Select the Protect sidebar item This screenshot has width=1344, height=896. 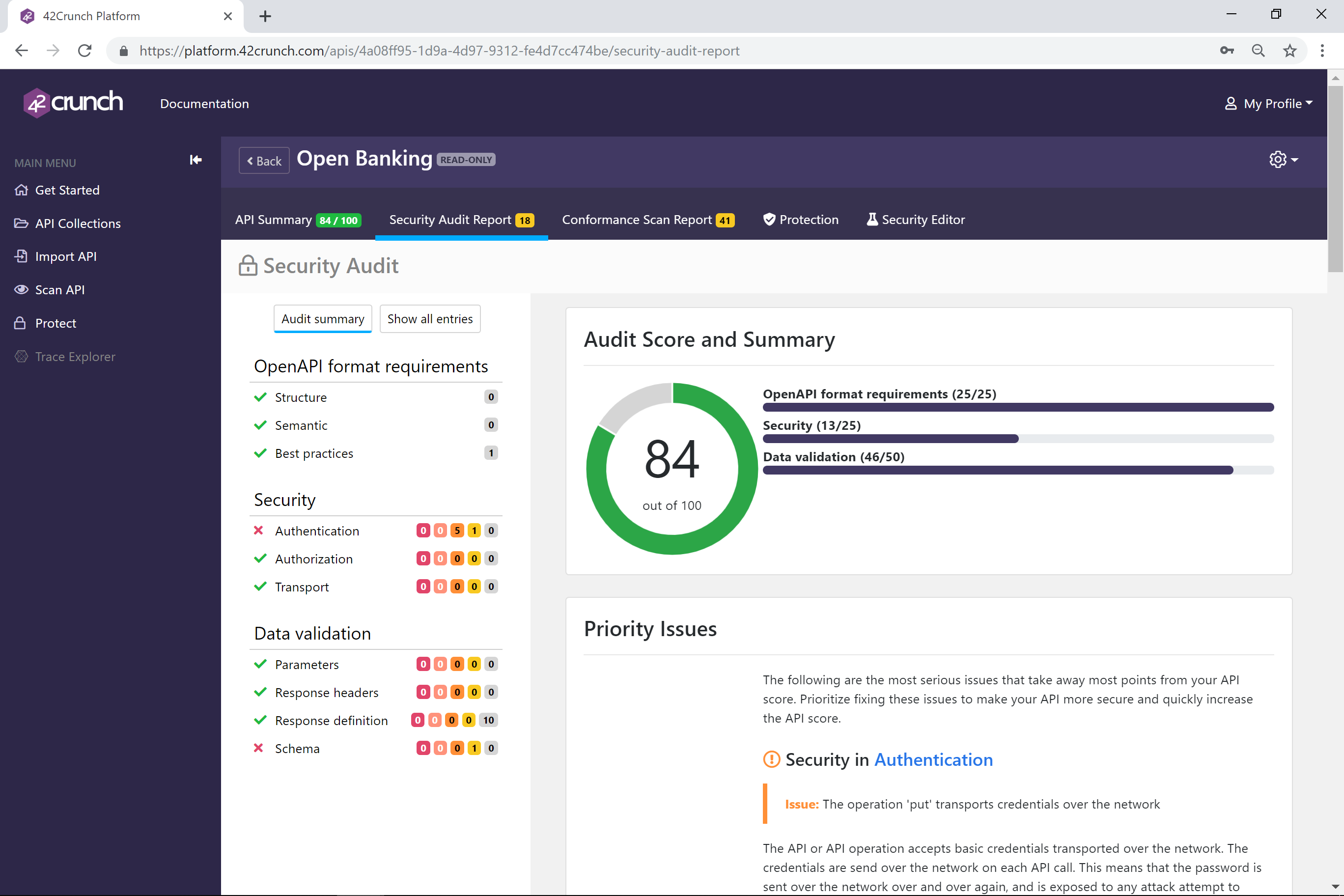coord(55,322)
